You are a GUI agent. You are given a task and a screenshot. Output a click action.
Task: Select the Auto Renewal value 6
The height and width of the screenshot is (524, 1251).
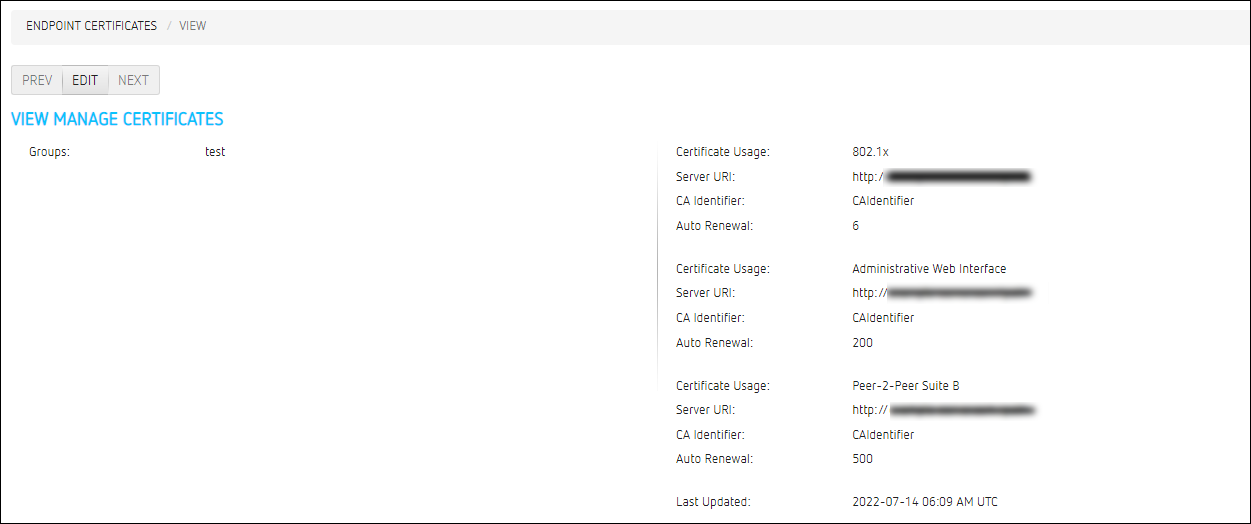(856, 226)
